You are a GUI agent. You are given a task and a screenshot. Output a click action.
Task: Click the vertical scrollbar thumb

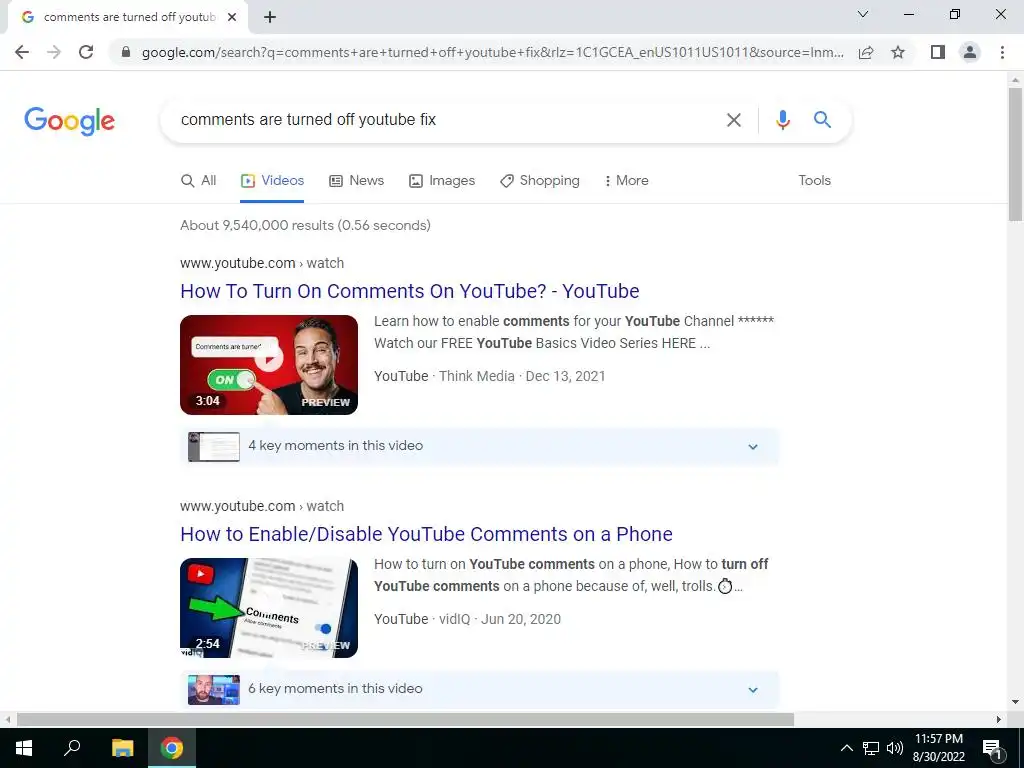(x=1015, y=155)
